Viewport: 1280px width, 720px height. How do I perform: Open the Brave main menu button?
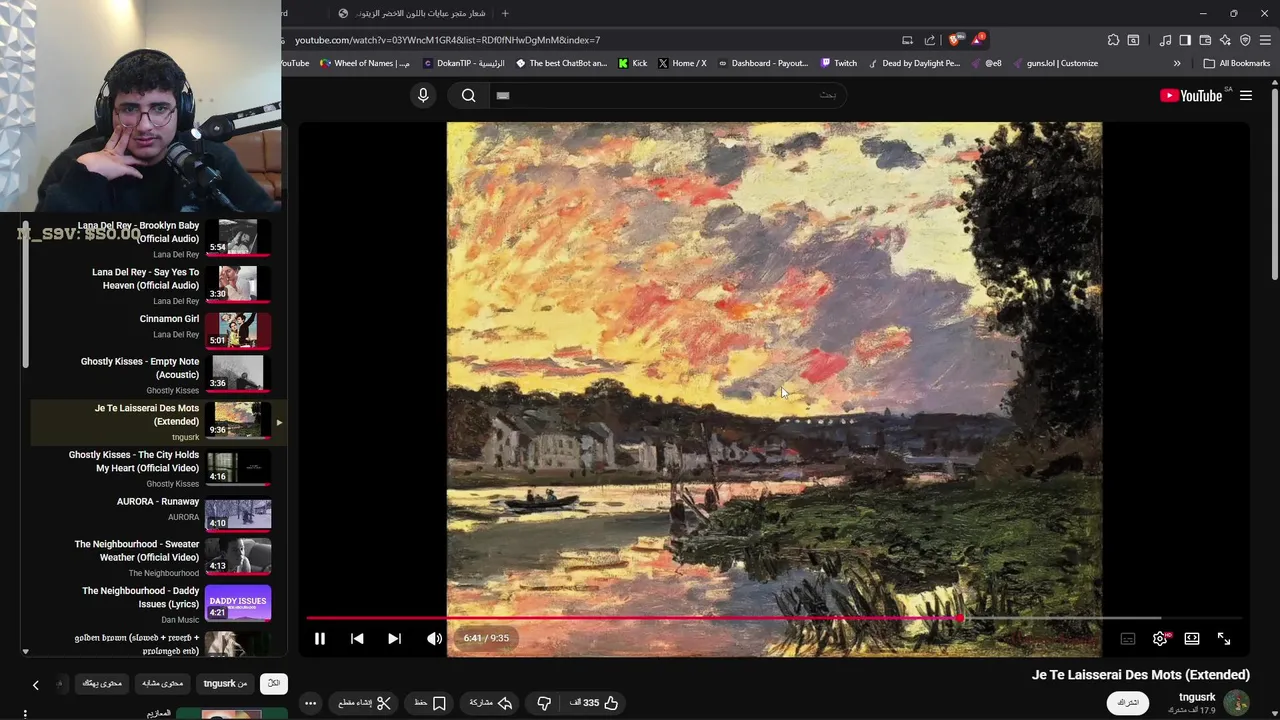click(1266, 40)
